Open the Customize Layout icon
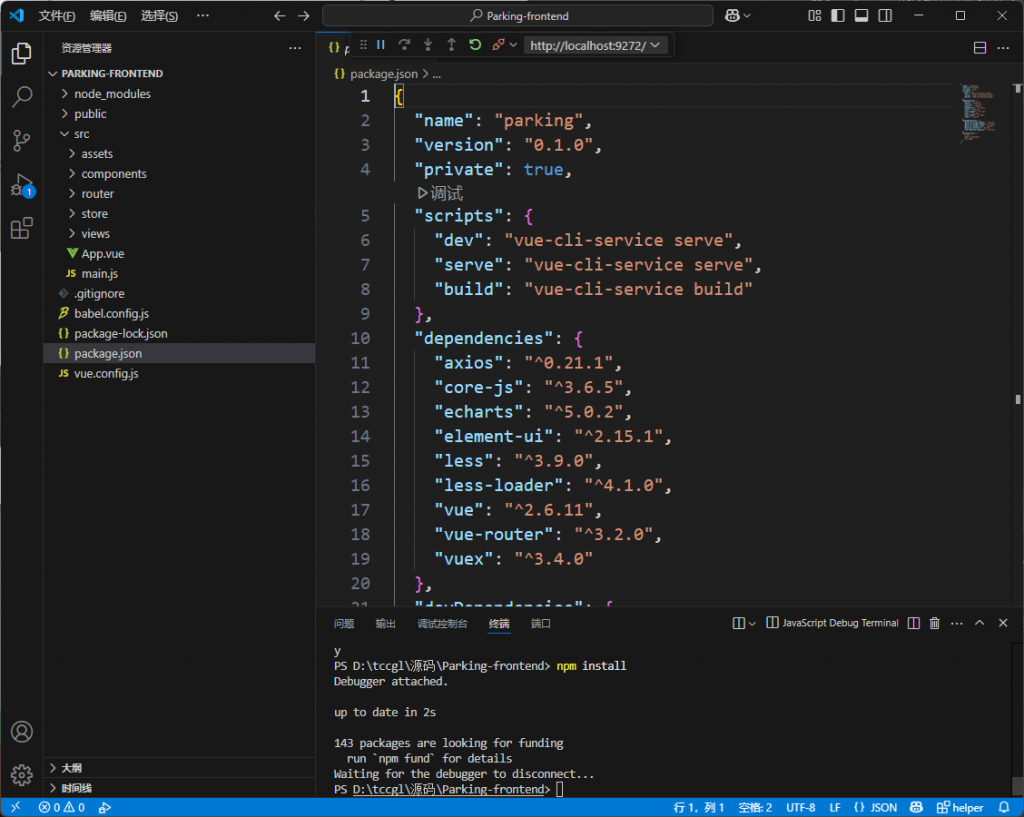1024x817 pixels. coord(814,16)
